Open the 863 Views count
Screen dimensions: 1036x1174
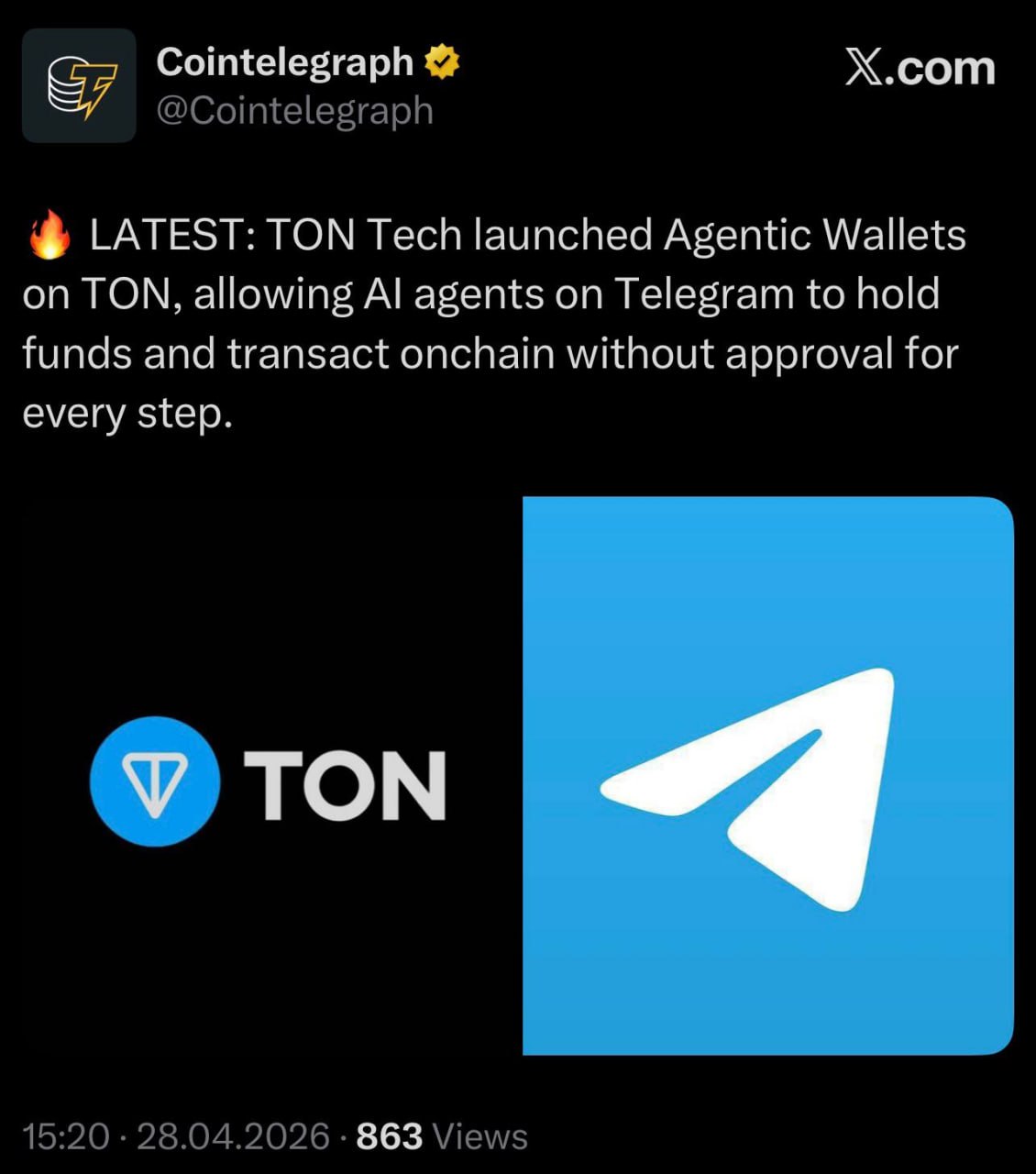pos(442,1136)
